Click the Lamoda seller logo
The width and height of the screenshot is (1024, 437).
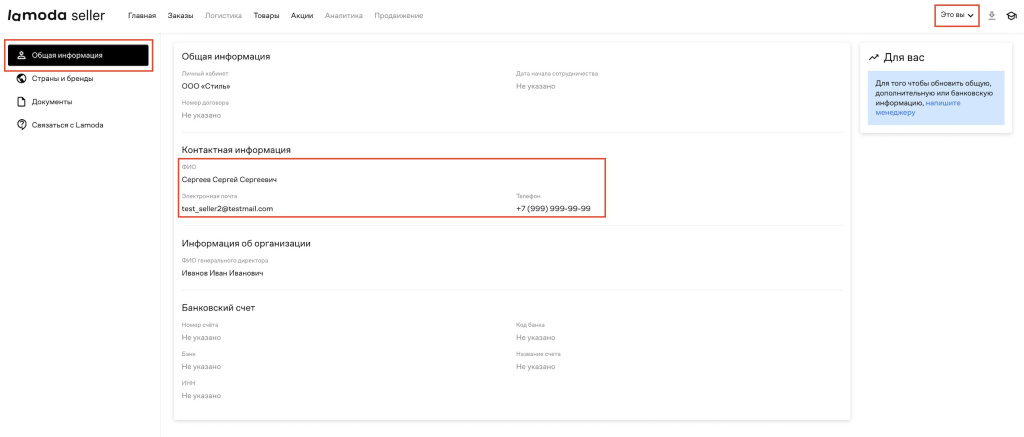(x=56, y=16)
